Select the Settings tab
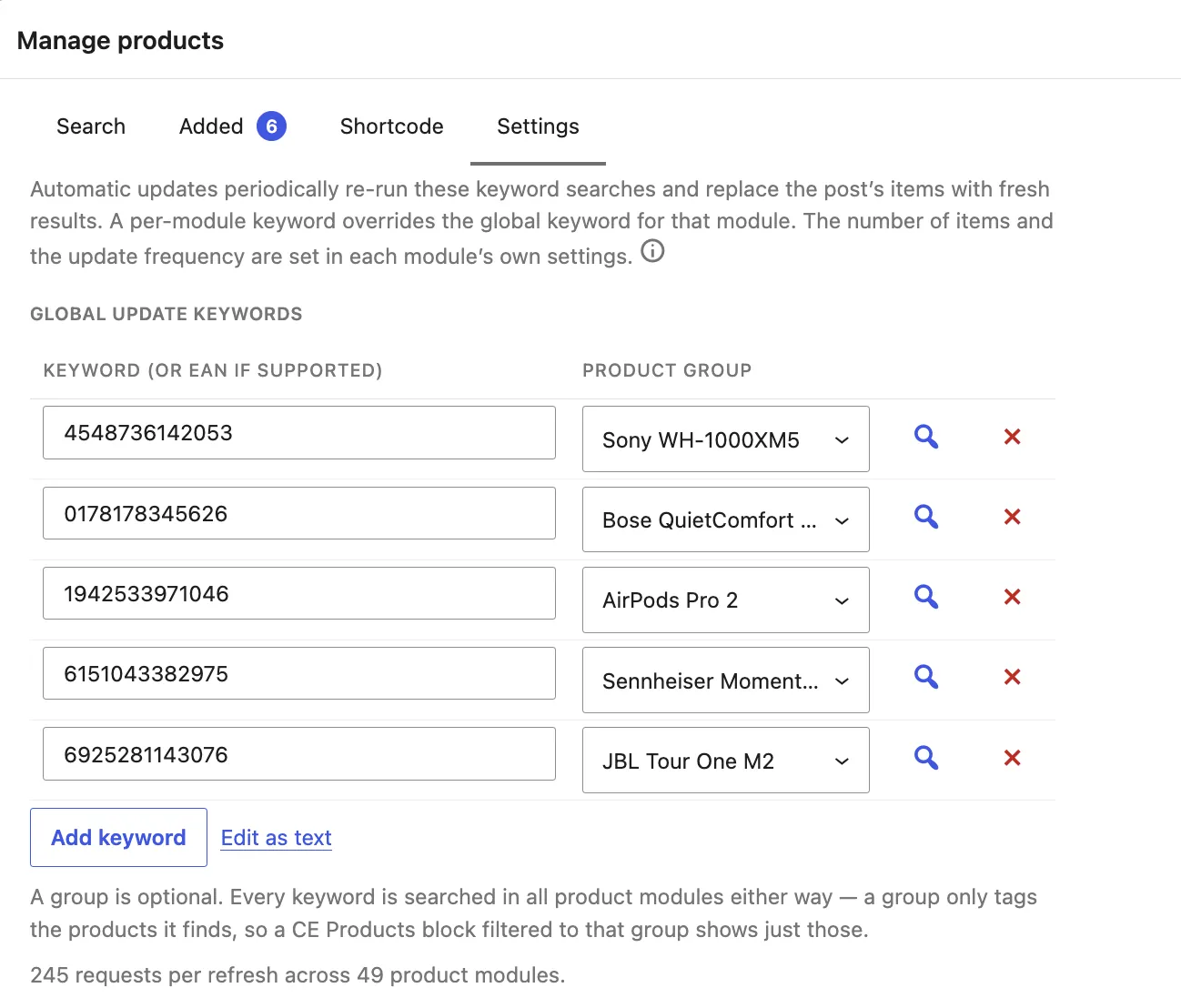Image resolution: width=1181 pixels, height=1008 pixels. pos(538,126)
